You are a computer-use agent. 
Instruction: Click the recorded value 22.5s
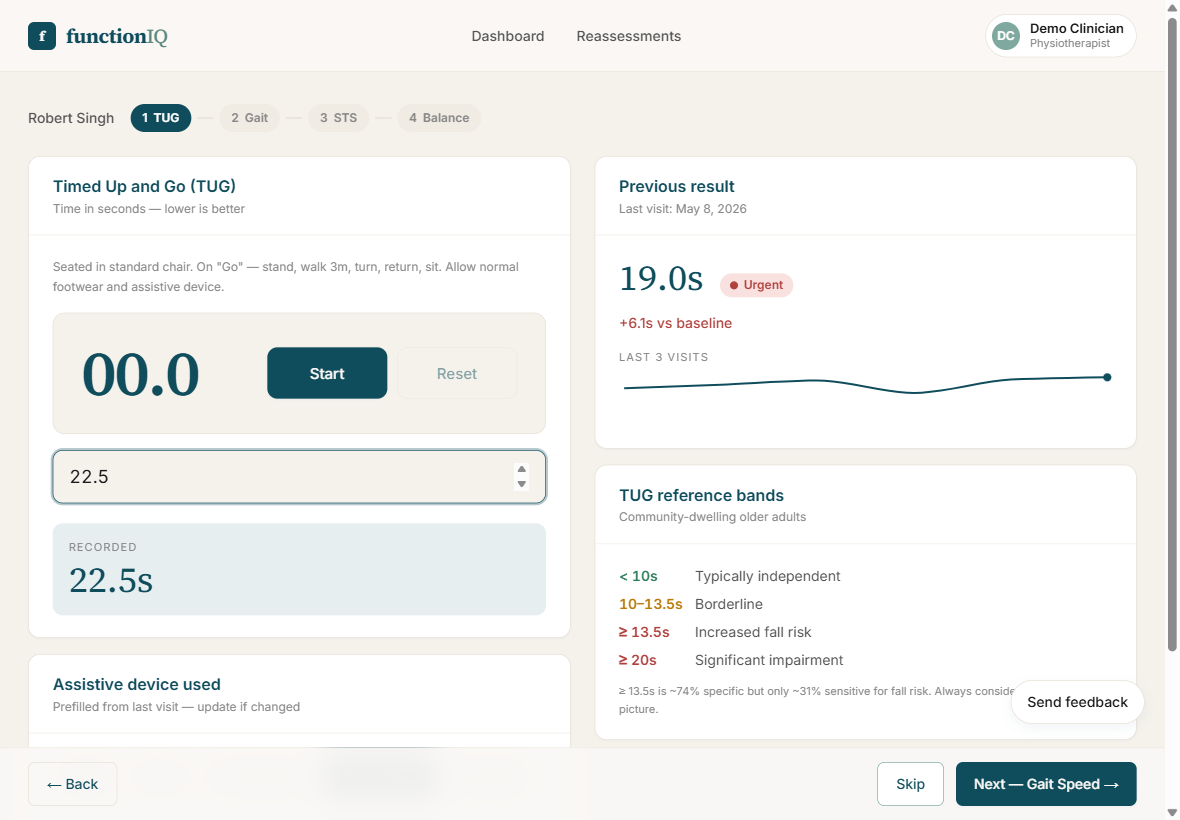[111, 580]
